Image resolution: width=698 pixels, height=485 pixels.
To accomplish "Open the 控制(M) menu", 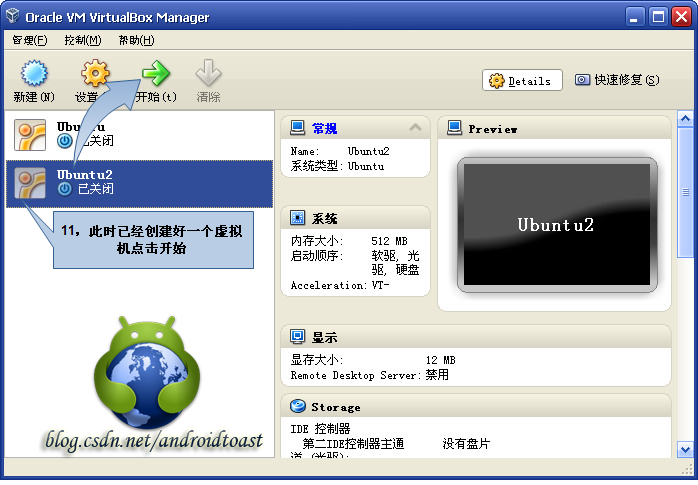I will (x=82, y=40).
